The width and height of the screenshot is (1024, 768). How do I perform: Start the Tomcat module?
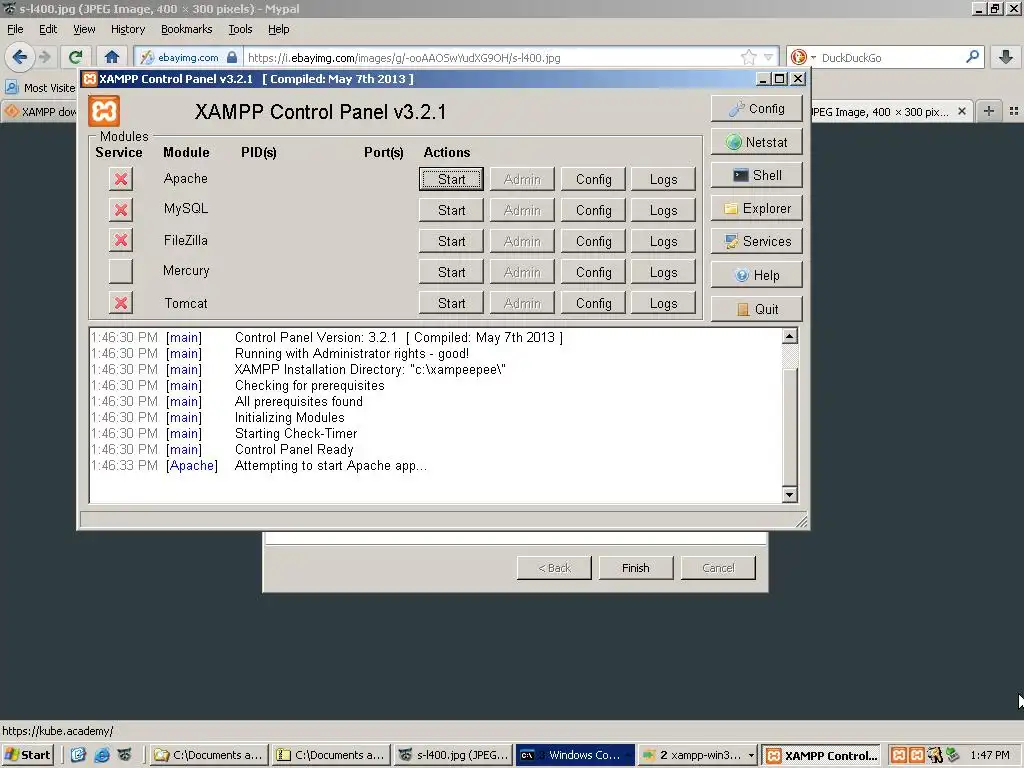451,303
